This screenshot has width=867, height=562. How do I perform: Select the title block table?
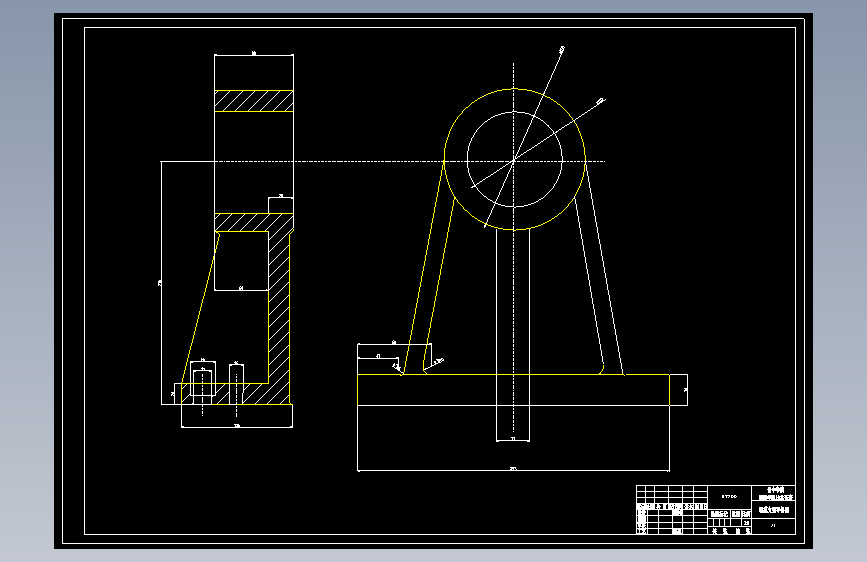click(716, 510)
